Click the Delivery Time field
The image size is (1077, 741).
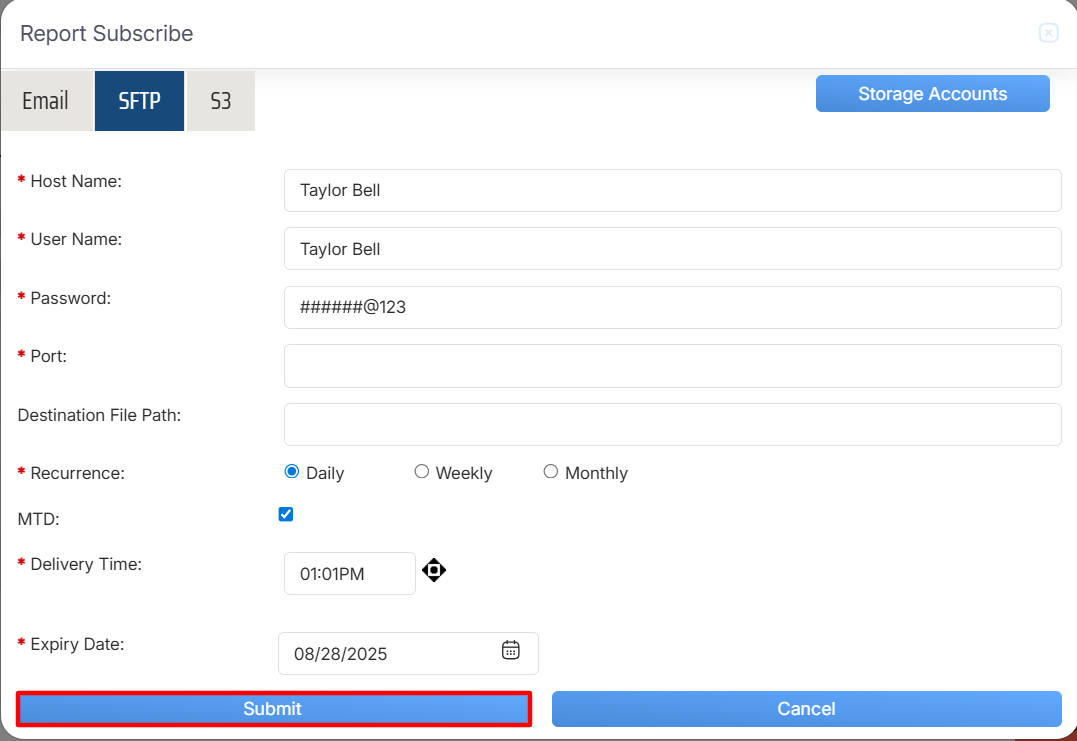coord(349,574)
